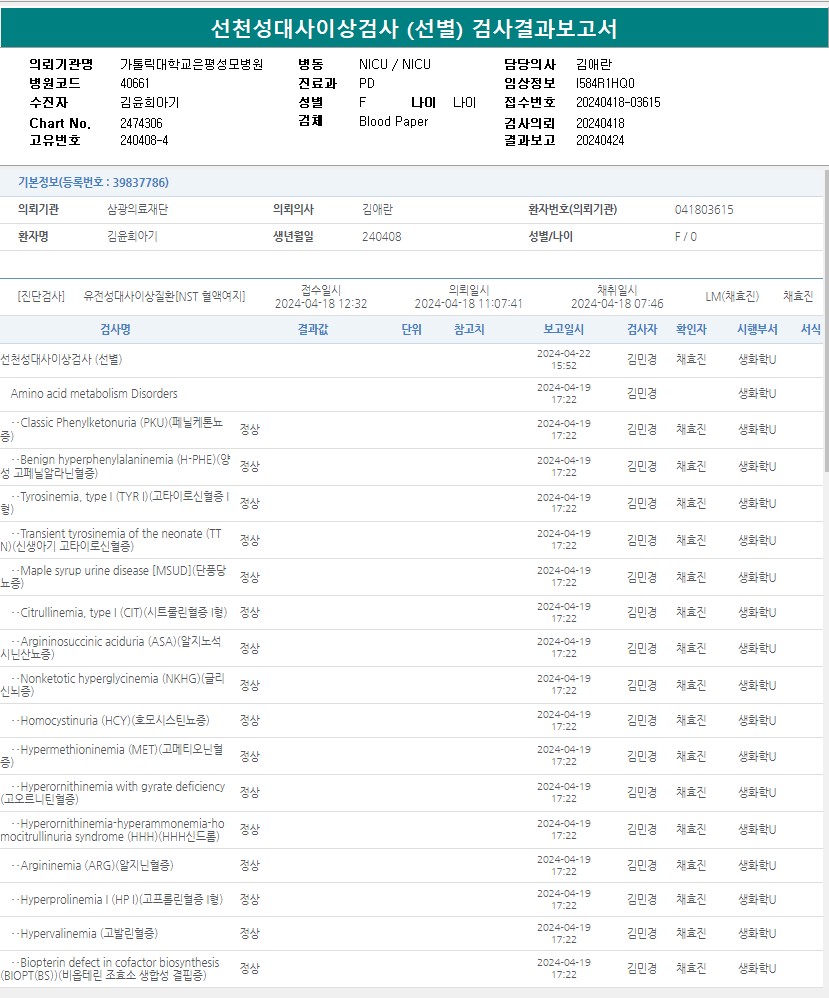Click the 접수일시 value 2024-04-18 12:32
The image size is (829, 998).
pyautogui.click(x=321, y=304)
